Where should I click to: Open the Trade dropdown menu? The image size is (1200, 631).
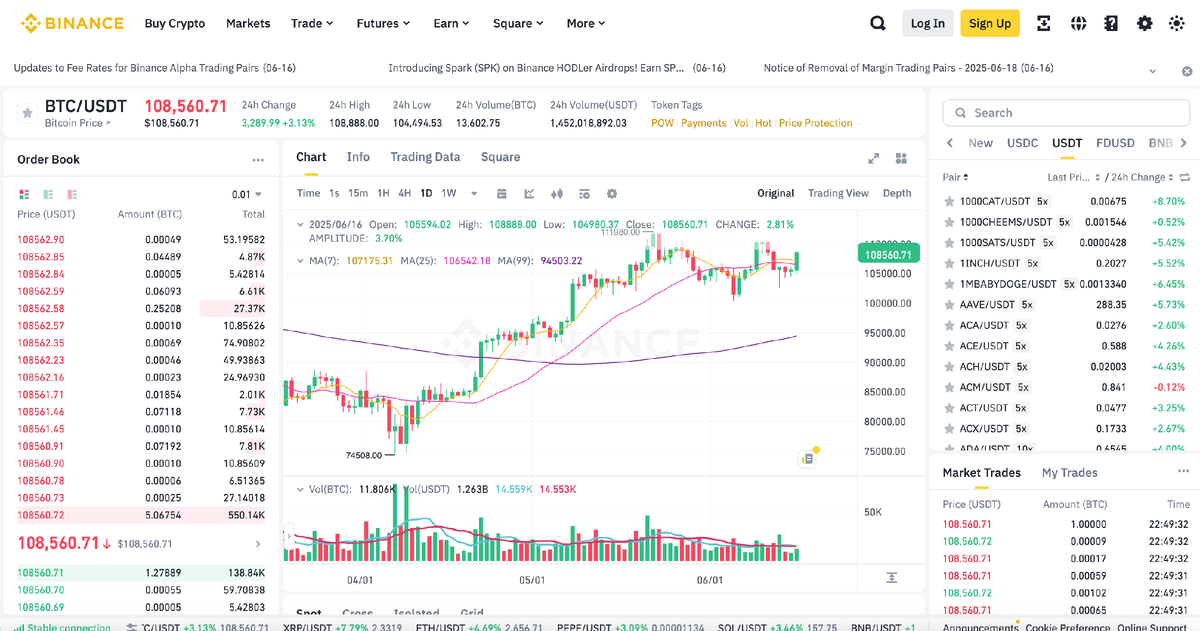click(312, 23)
